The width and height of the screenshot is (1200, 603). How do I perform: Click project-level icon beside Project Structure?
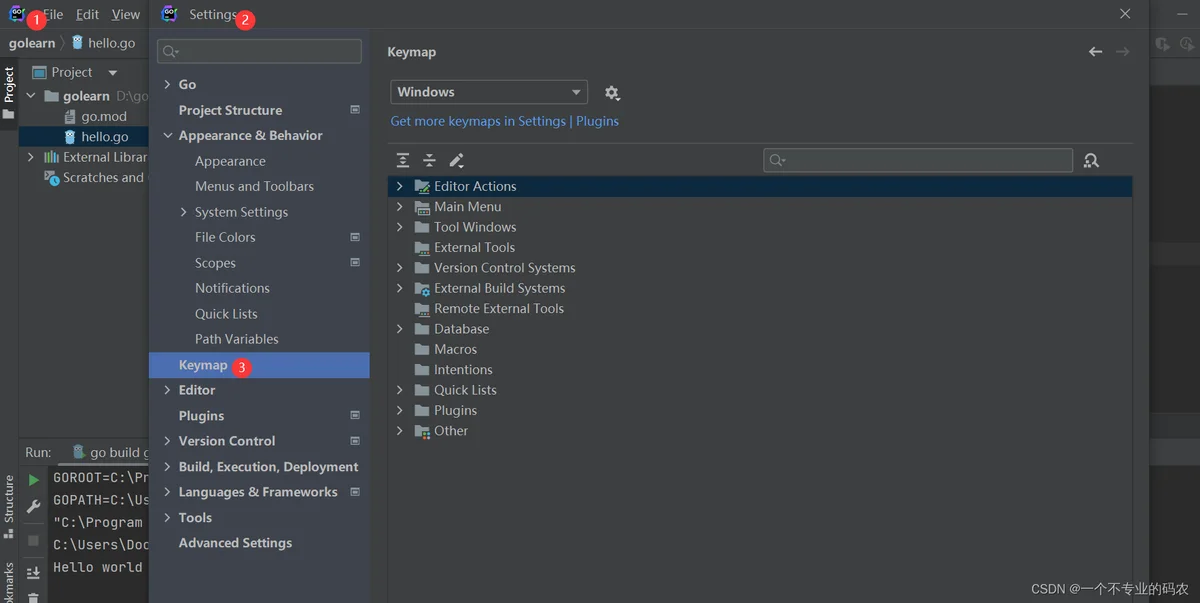point(355,110)
